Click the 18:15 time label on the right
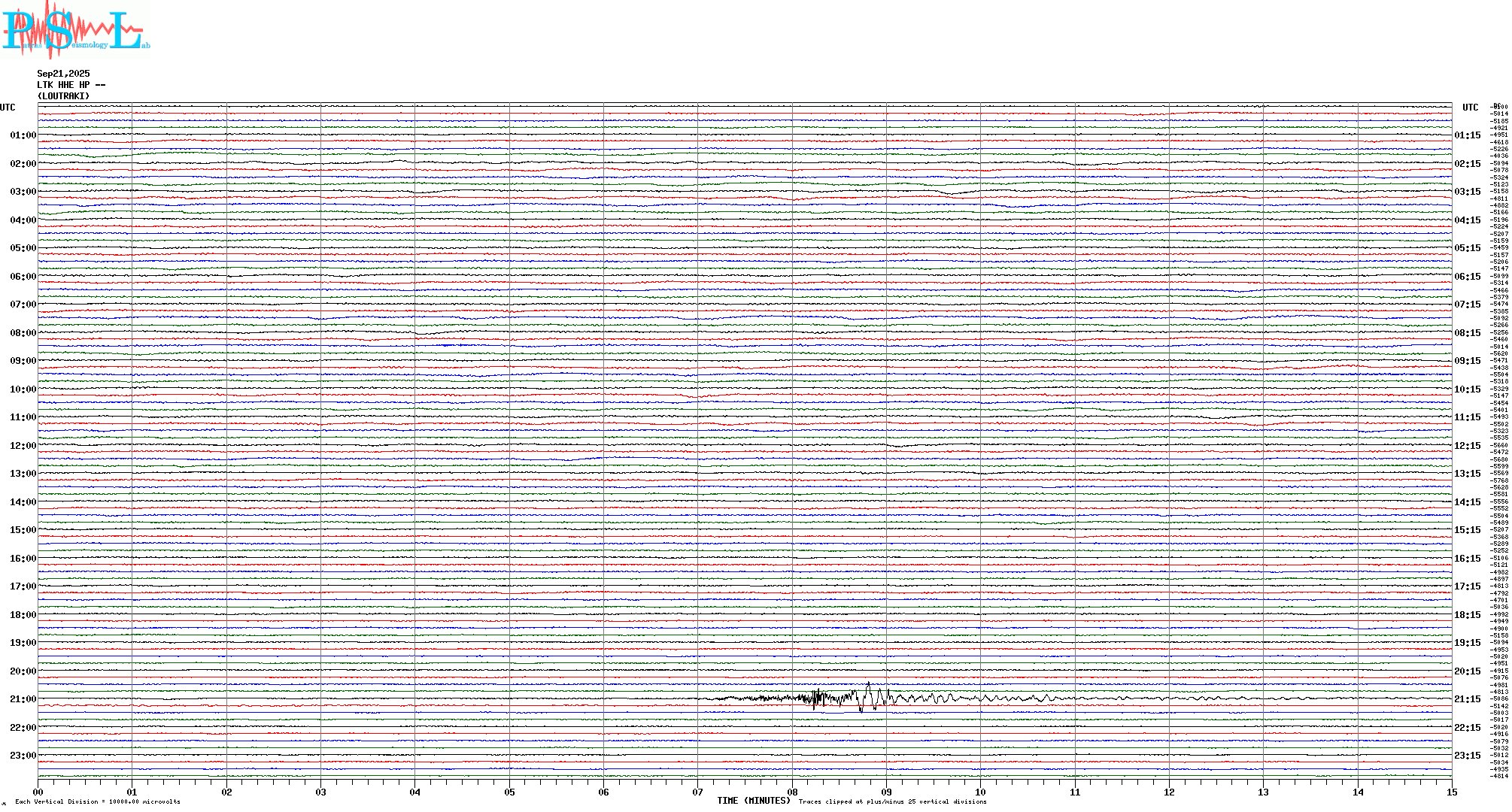Screen dimensions: 1512x812 pos(1468,615)
